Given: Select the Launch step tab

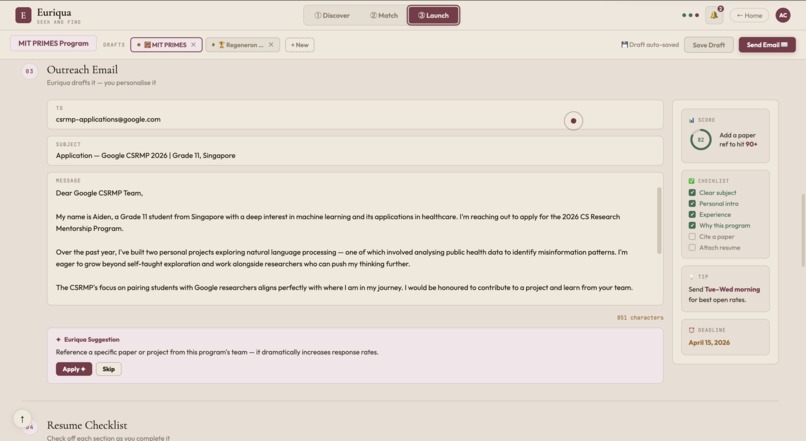Looking at the screenshot, I should pyautogui.click(x=433, y=15).
